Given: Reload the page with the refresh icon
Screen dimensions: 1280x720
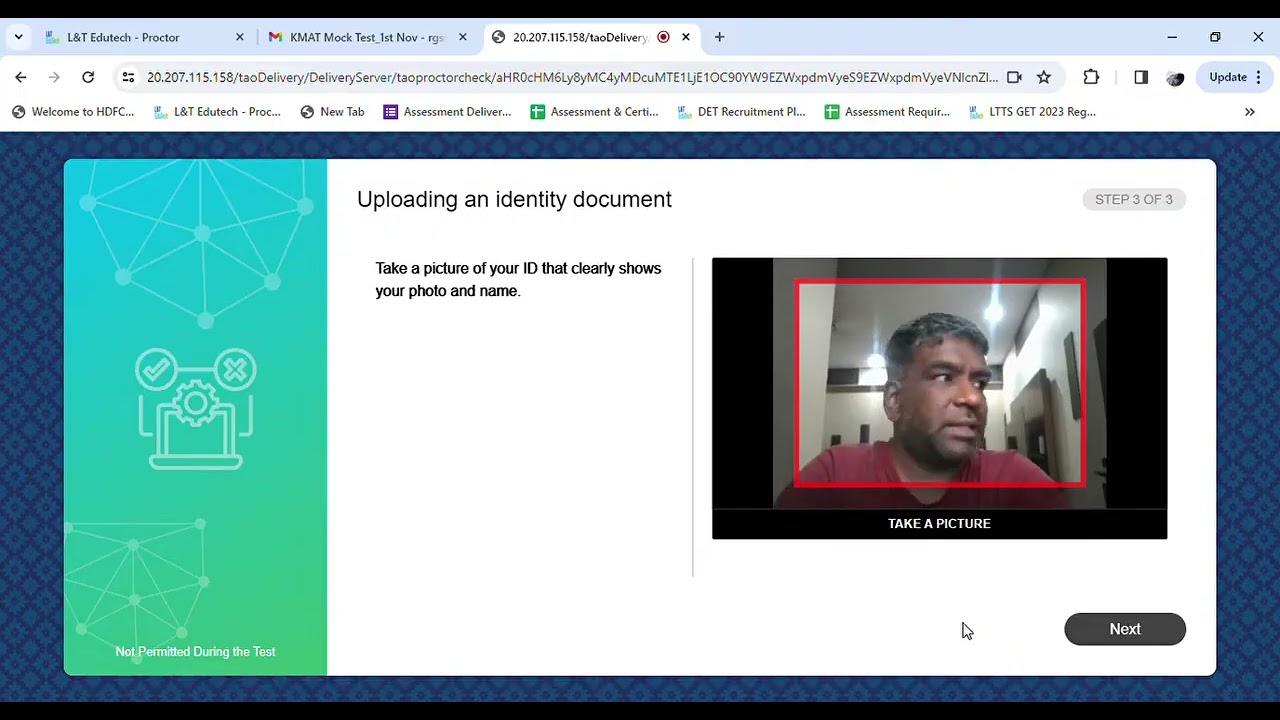Looking at the screenshot, I should (88, 77).
